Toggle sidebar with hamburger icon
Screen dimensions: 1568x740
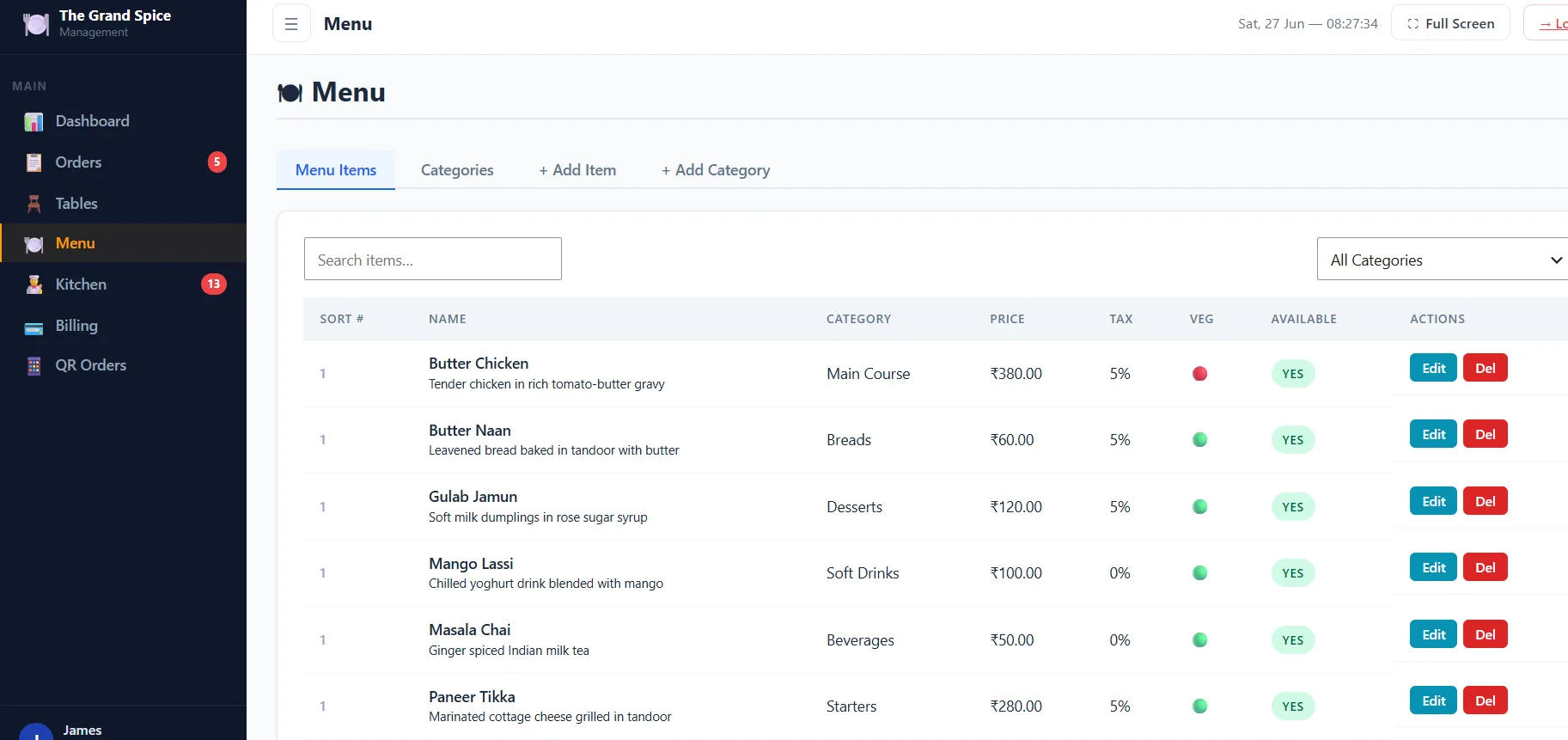click(291, 24)
